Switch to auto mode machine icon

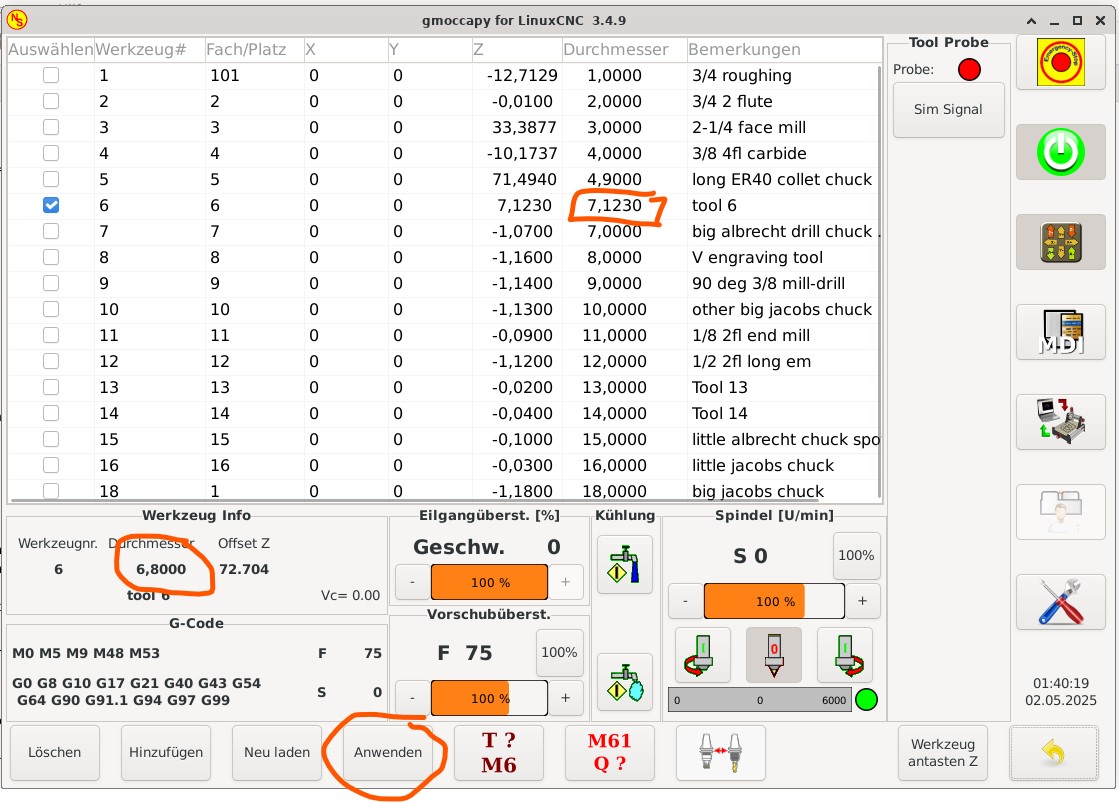tap(1060, 422)
